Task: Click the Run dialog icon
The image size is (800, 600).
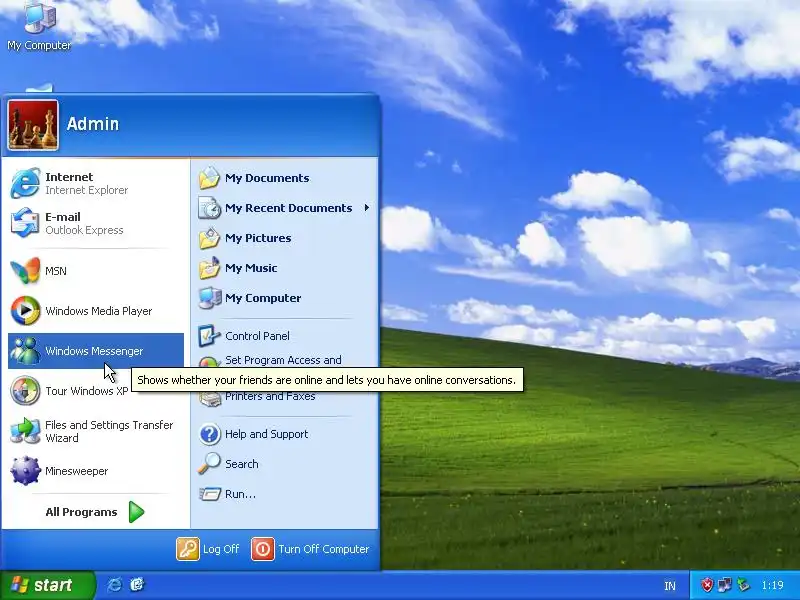Action: [x=209, y=494]
